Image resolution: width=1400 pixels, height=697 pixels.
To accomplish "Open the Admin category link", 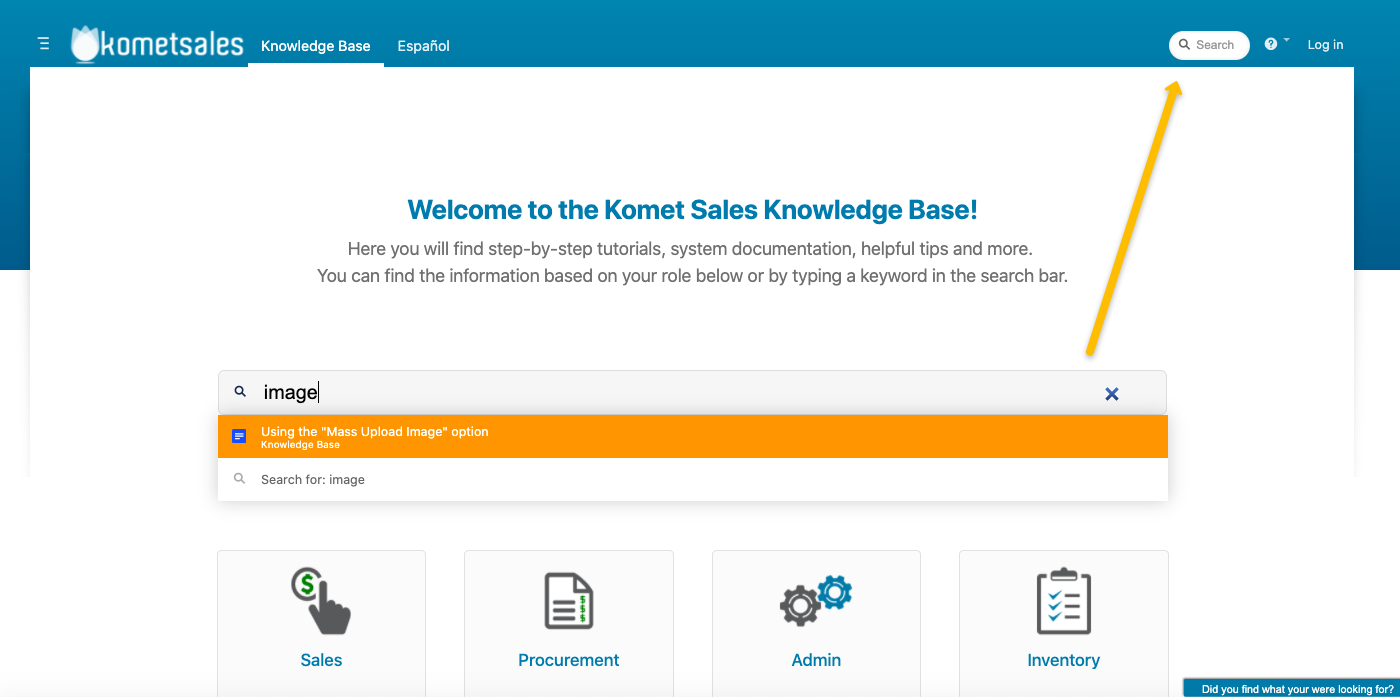I will [816, 660].
